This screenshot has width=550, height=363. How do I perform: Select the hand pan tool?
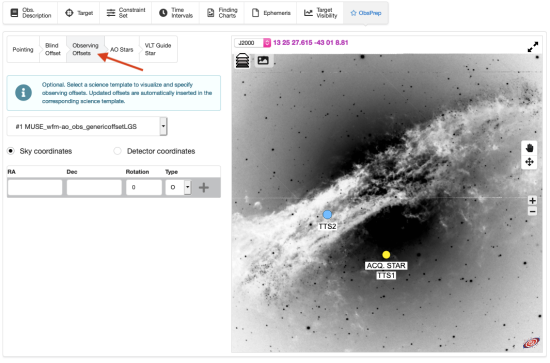point(529,148)
